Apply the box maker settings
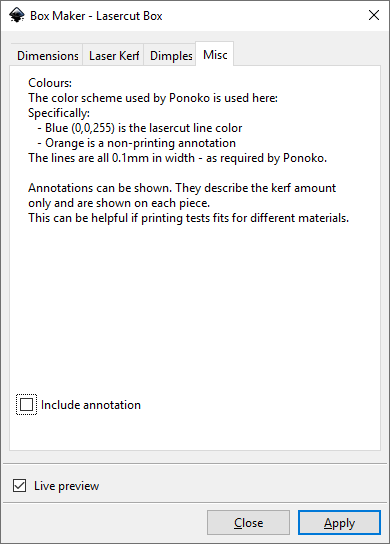The height and width of the screenshot is (544, 390). pyautogui.click(x=339, y=522)
